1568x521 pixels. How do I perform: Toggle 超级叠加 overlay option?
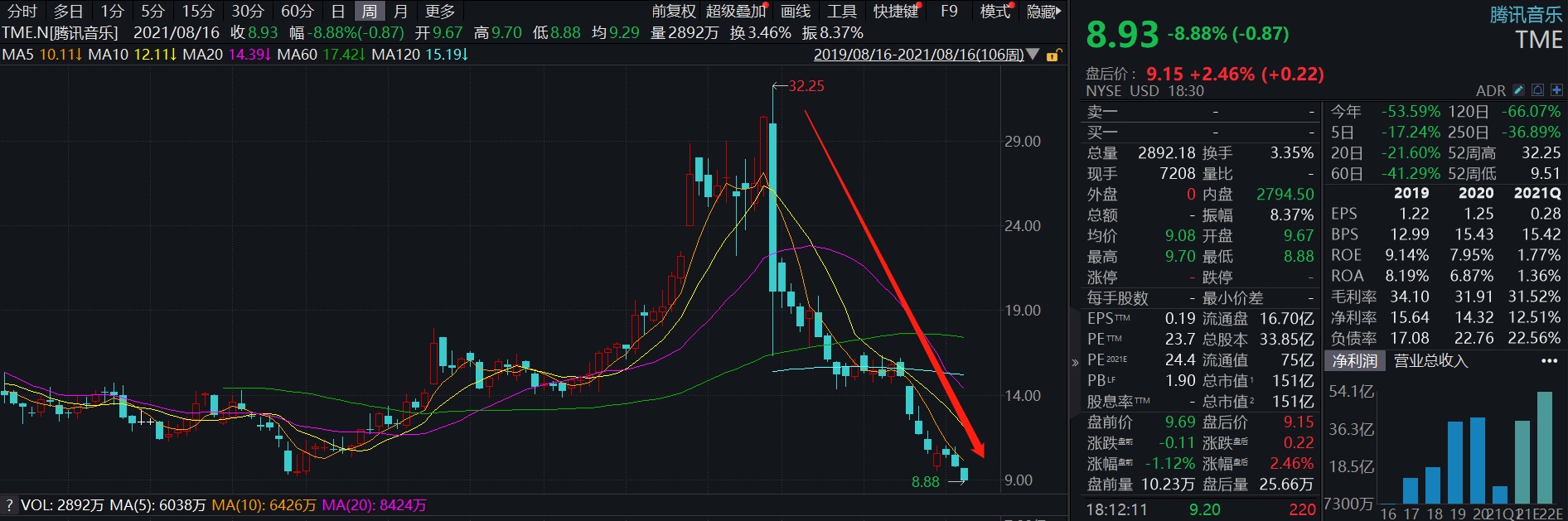click(735, 12)
